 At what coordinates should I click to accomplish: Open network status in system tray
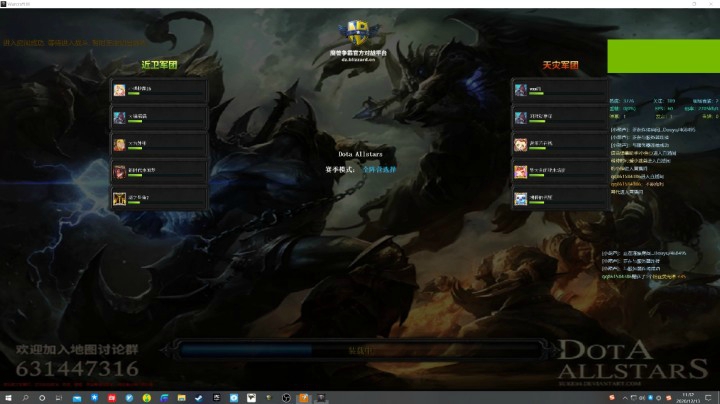pyautogui.click(x=633, y=398)
